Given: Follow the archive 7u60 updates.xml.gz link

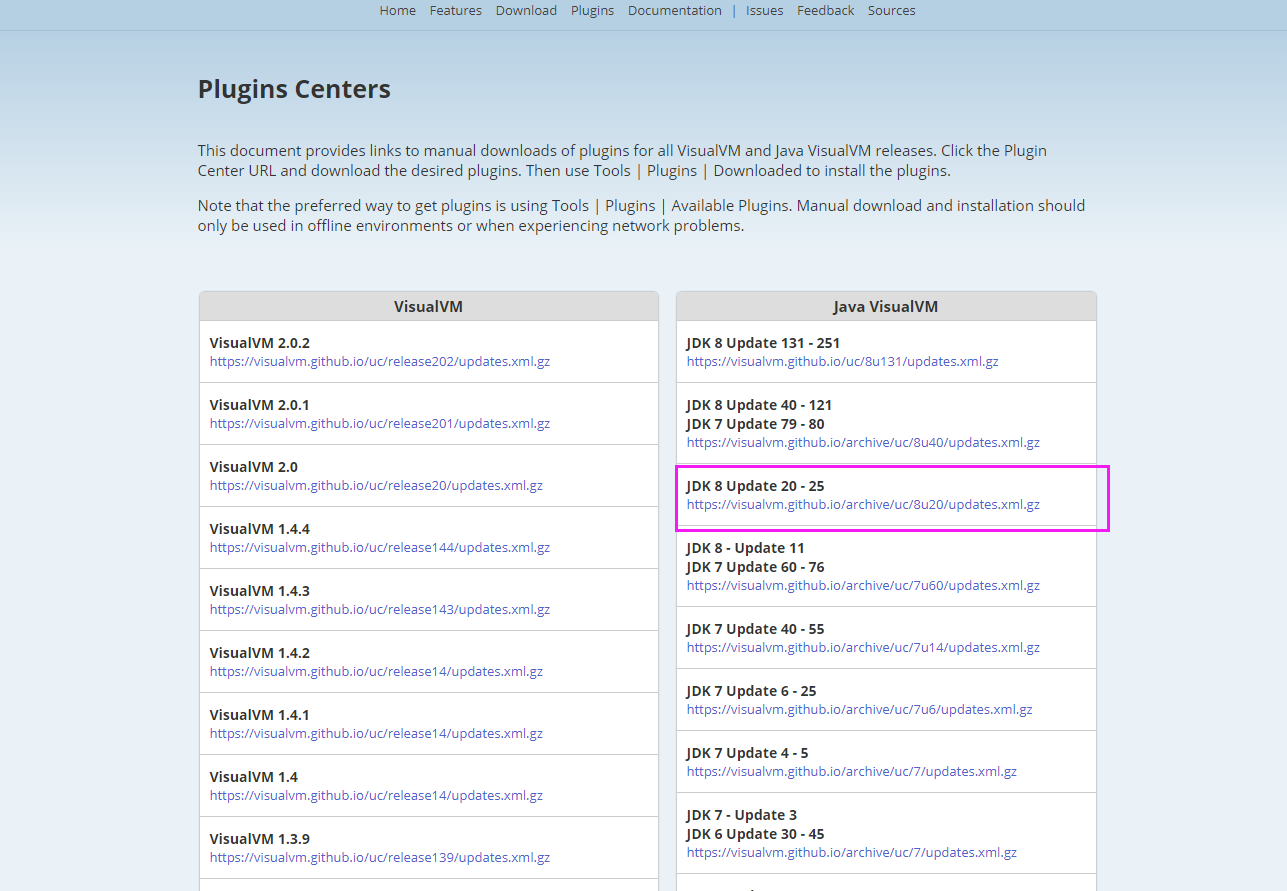Looking at the screenshot, I should (x=863, y=586).
